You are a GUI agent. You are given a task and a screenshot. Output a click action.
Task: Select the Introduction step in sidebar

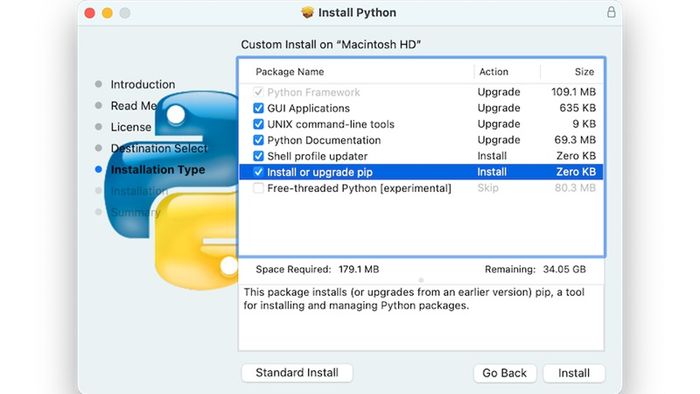coord(143,84)
